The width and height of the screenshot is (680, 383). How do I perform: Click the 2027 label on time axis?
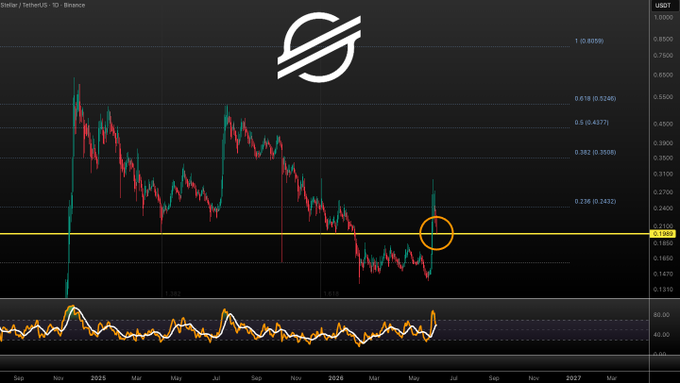573,378
